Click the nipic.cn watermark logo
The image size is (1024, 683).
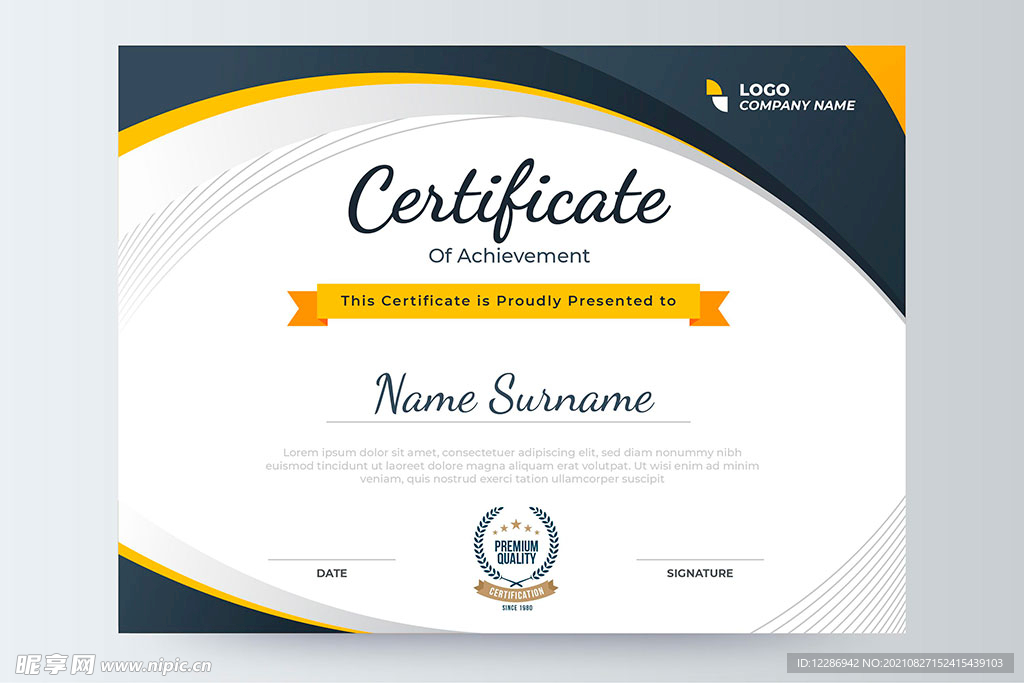tap(55, 665)
